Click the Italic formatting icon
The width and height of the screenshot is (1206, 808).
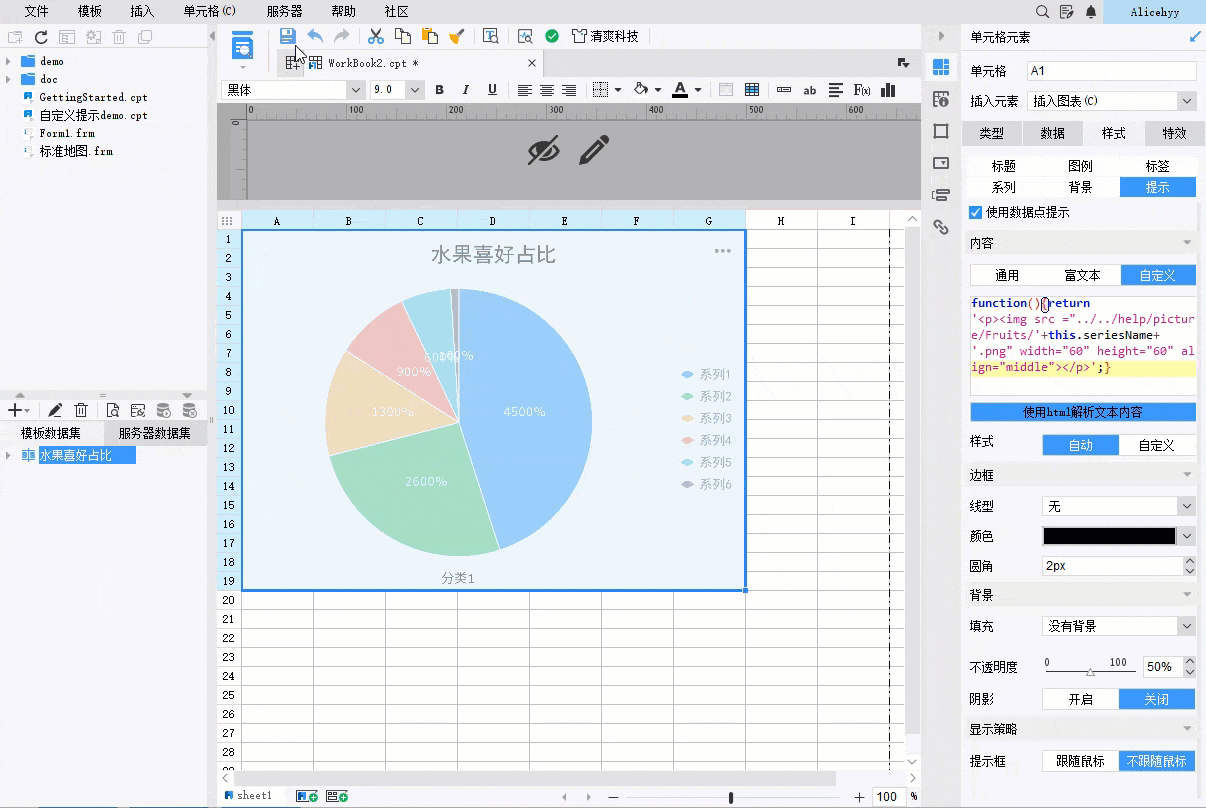[465, 90]
